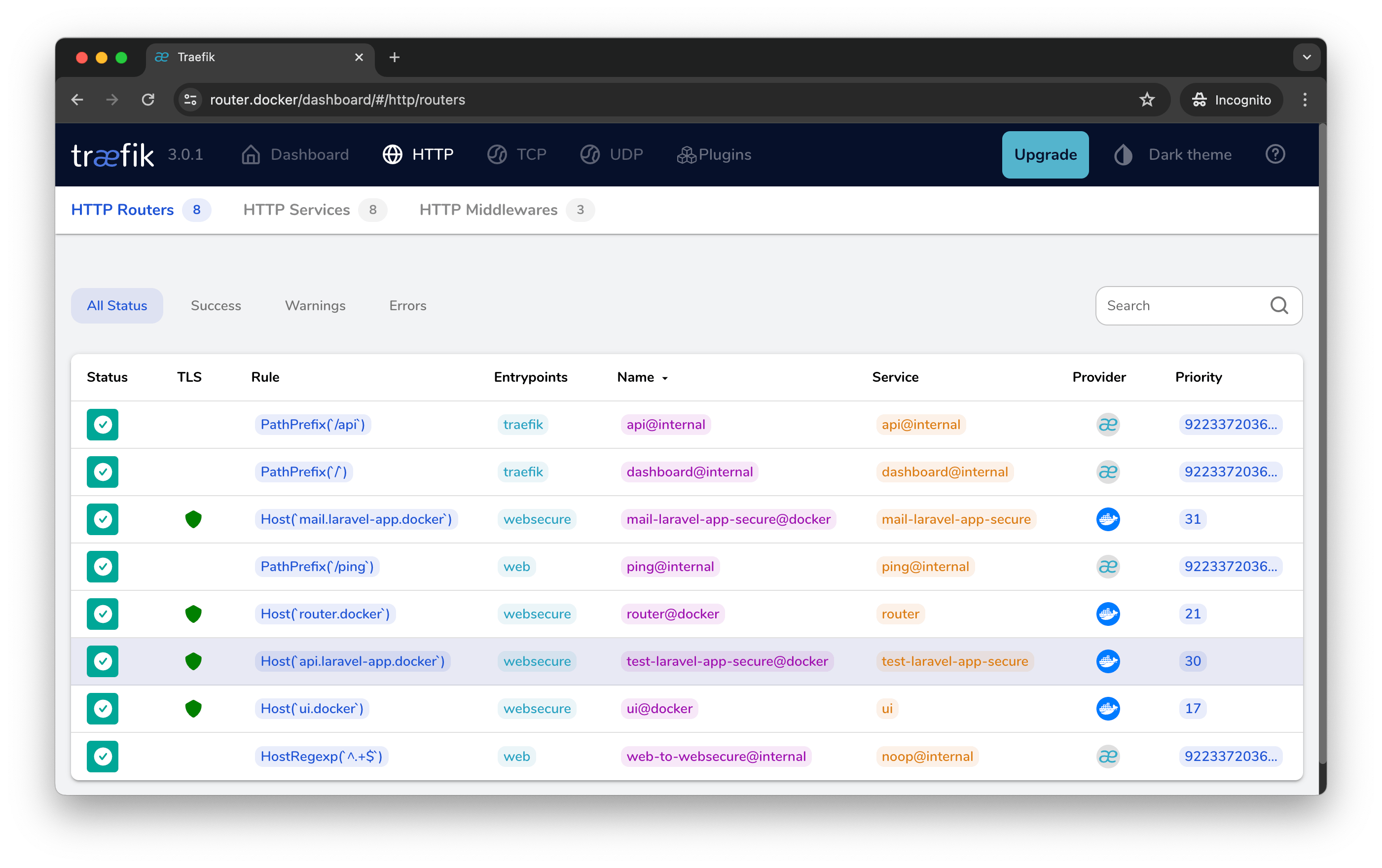1382x868 pixels.
Task: Open the Name column sort dropdown
Action: [663, 378]
